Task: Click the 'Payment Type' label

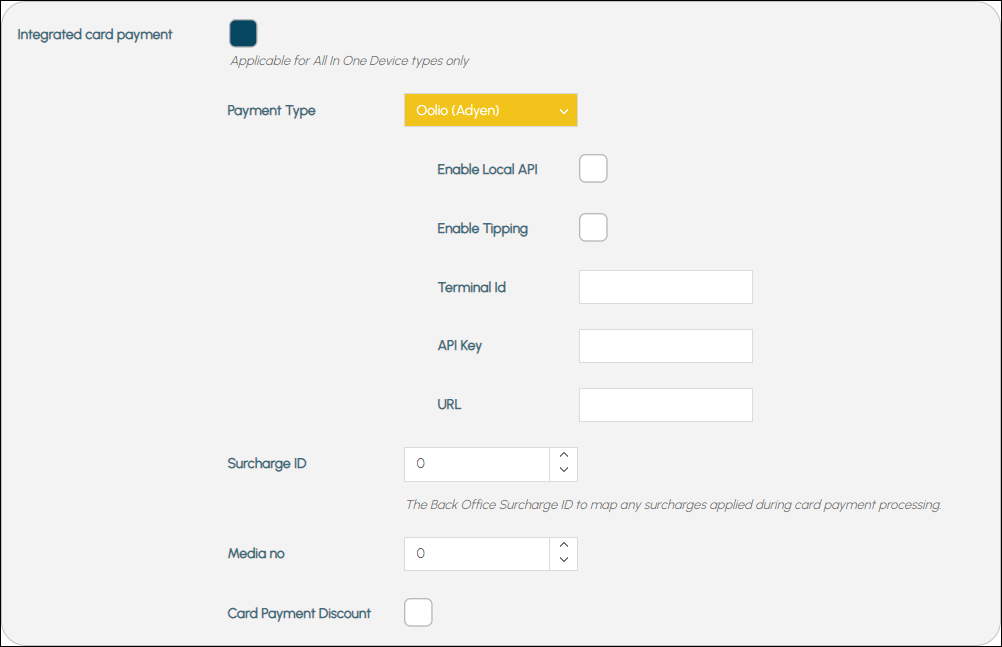Action: [272, 111]
